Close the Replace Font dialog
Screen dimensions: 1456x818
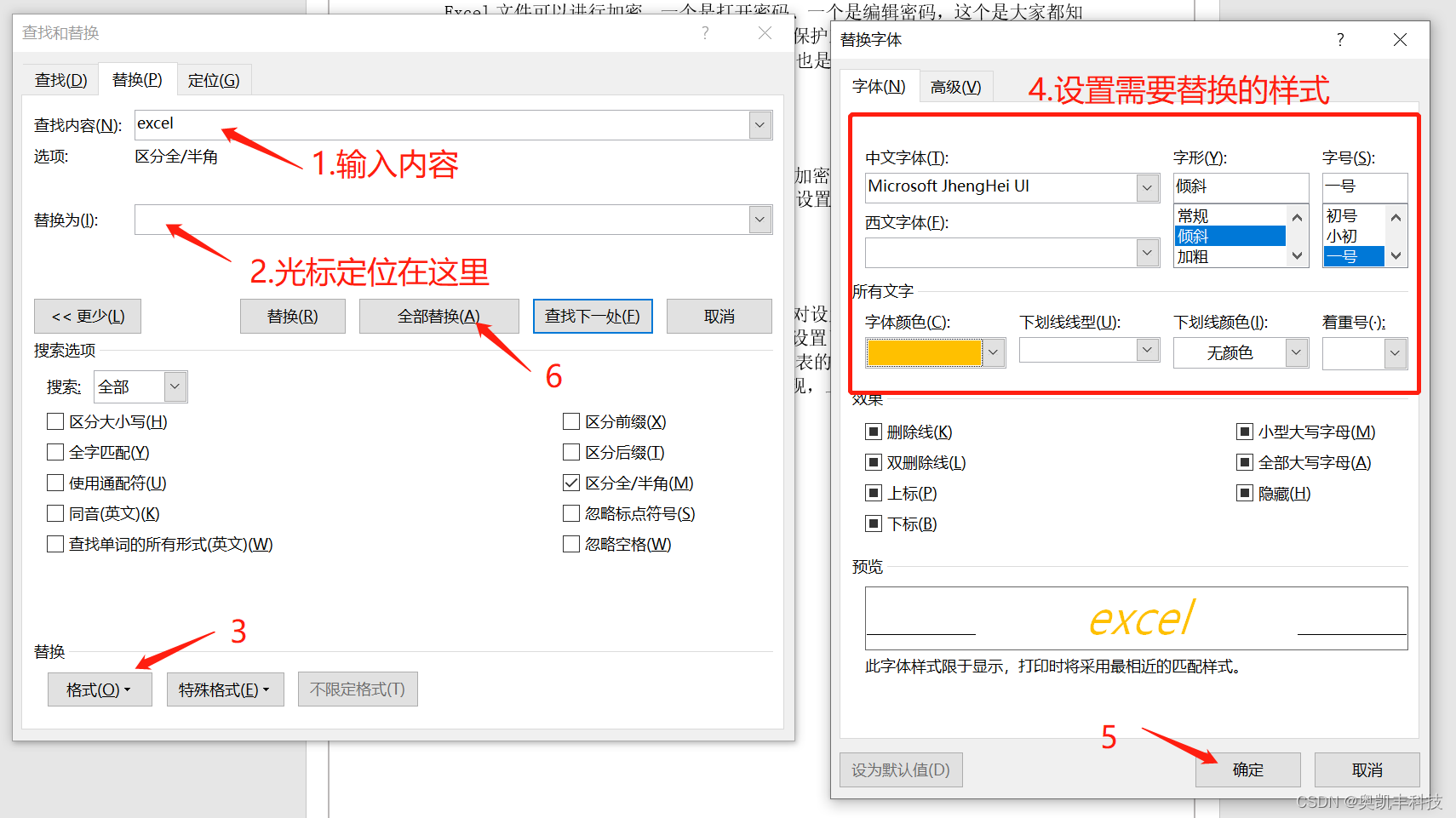coord(1400,40)
